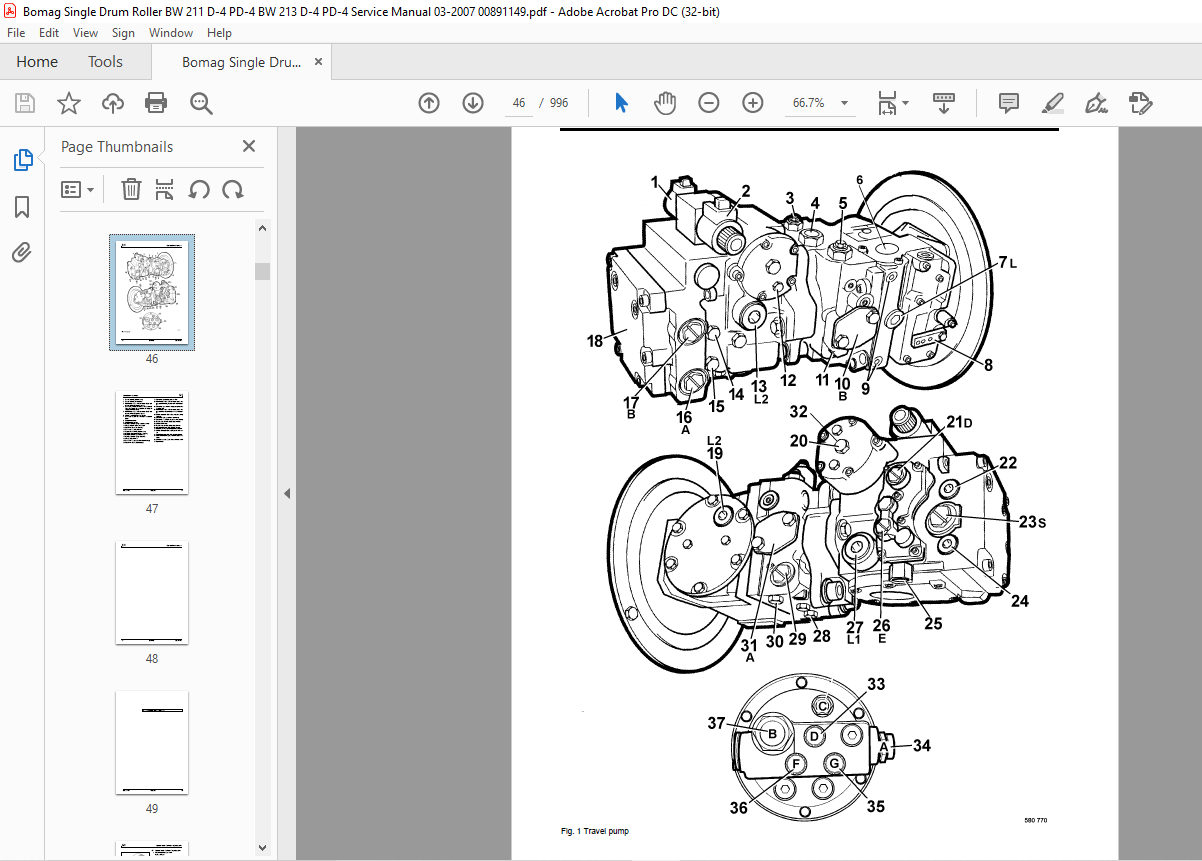The height and width of the screenshot is (861, 1202).
Task: Click the extract pages icon in thumbnails panel
Action: click(165, 189)
